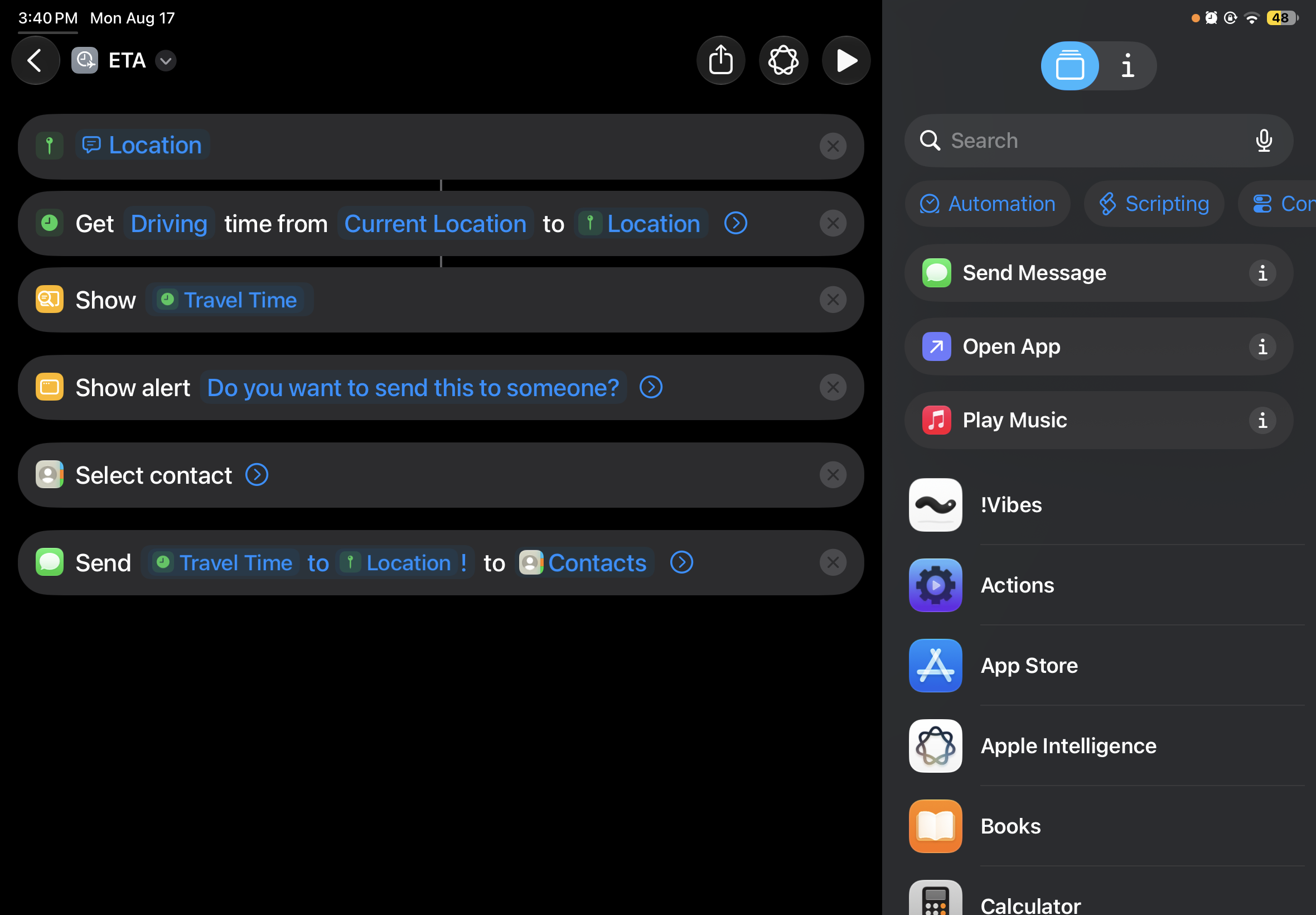Switch to the action library tab
This screenshot has height=915, width=1316.
click(x=1070, y=66)
